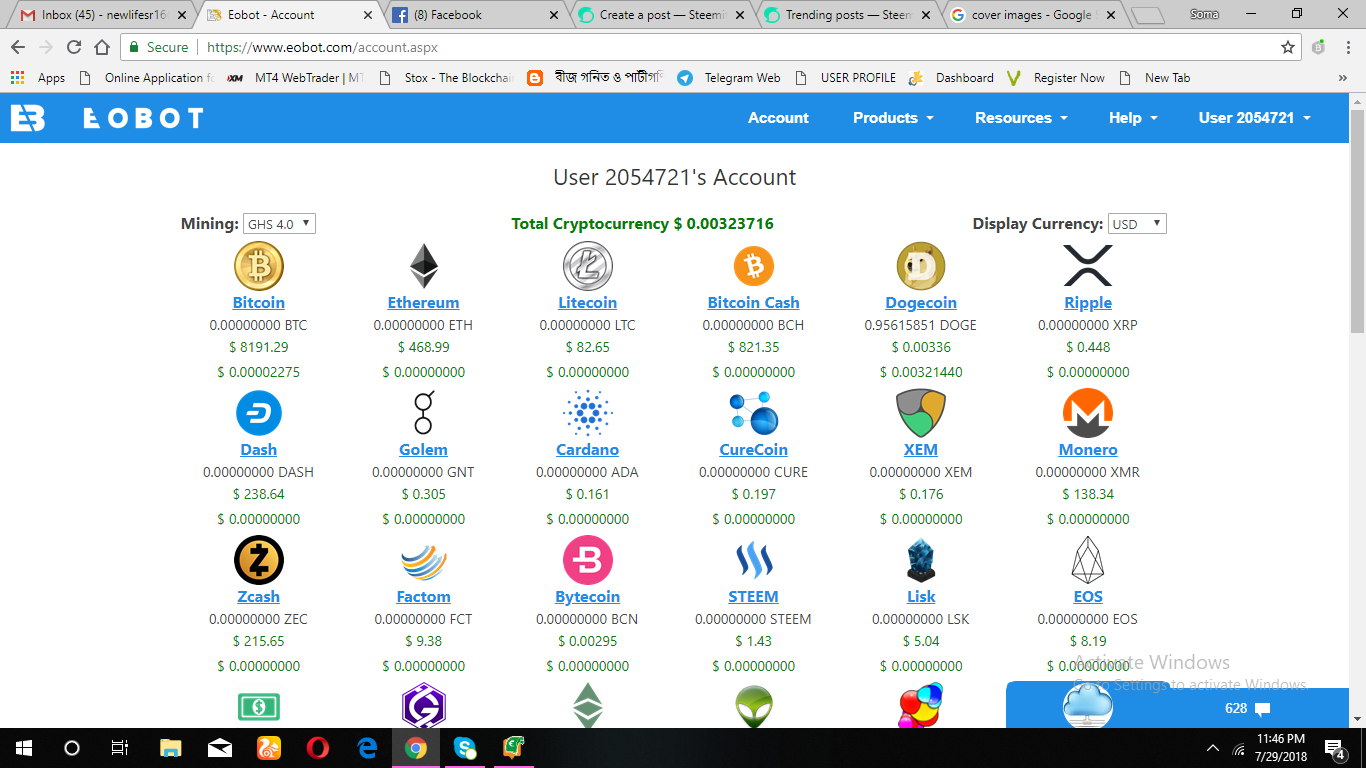1366x768 pixels.
Task: Select the STEEM logo icon
Action: pos(753,559)
